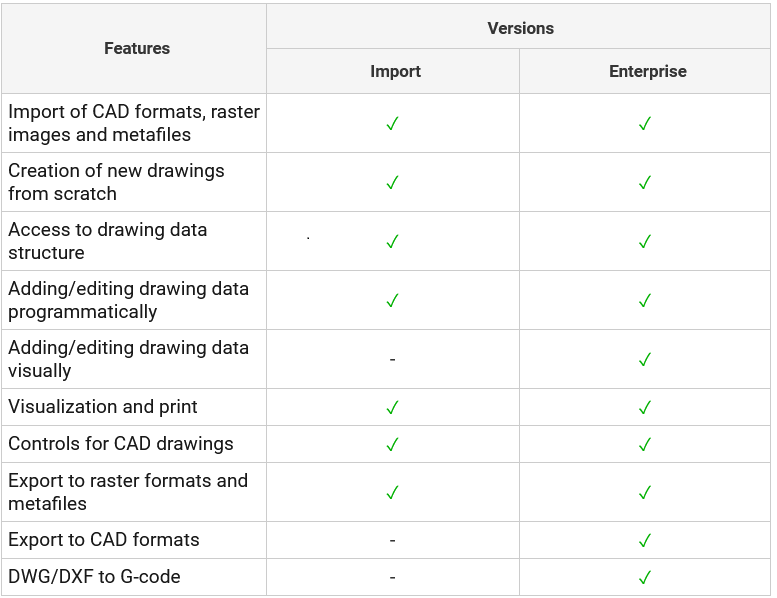Select the Features column header
This screenshot has height=598, width=777.
[137, 48]
